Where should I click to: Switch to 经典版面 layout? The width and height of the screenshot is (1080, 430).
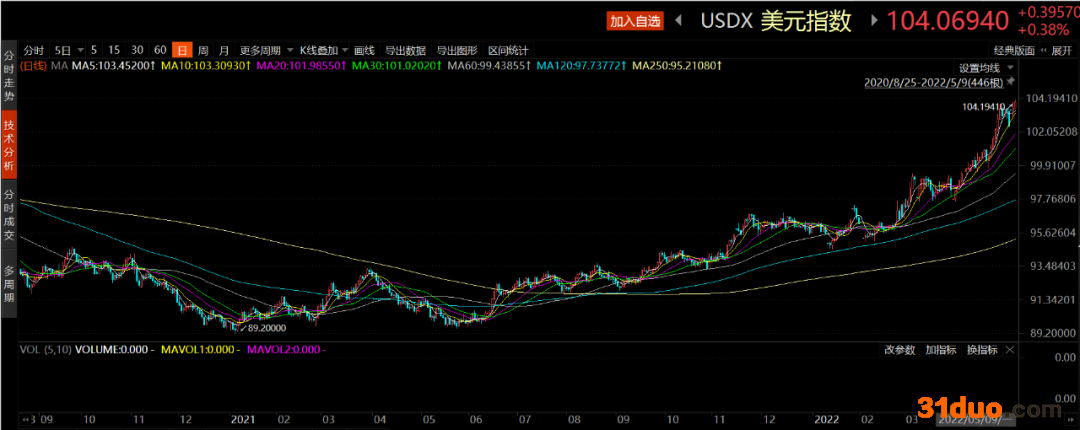point(1012,50)
